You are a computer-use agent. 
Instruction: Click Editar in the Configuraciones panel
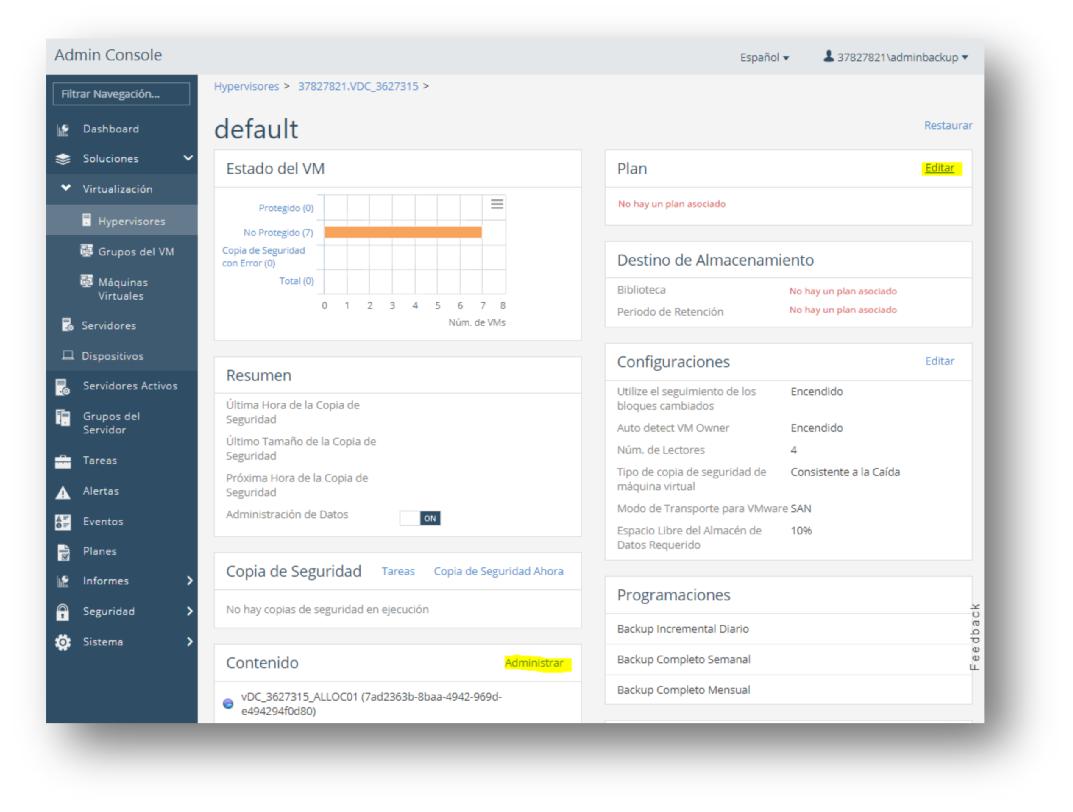[x=940, y=361]
